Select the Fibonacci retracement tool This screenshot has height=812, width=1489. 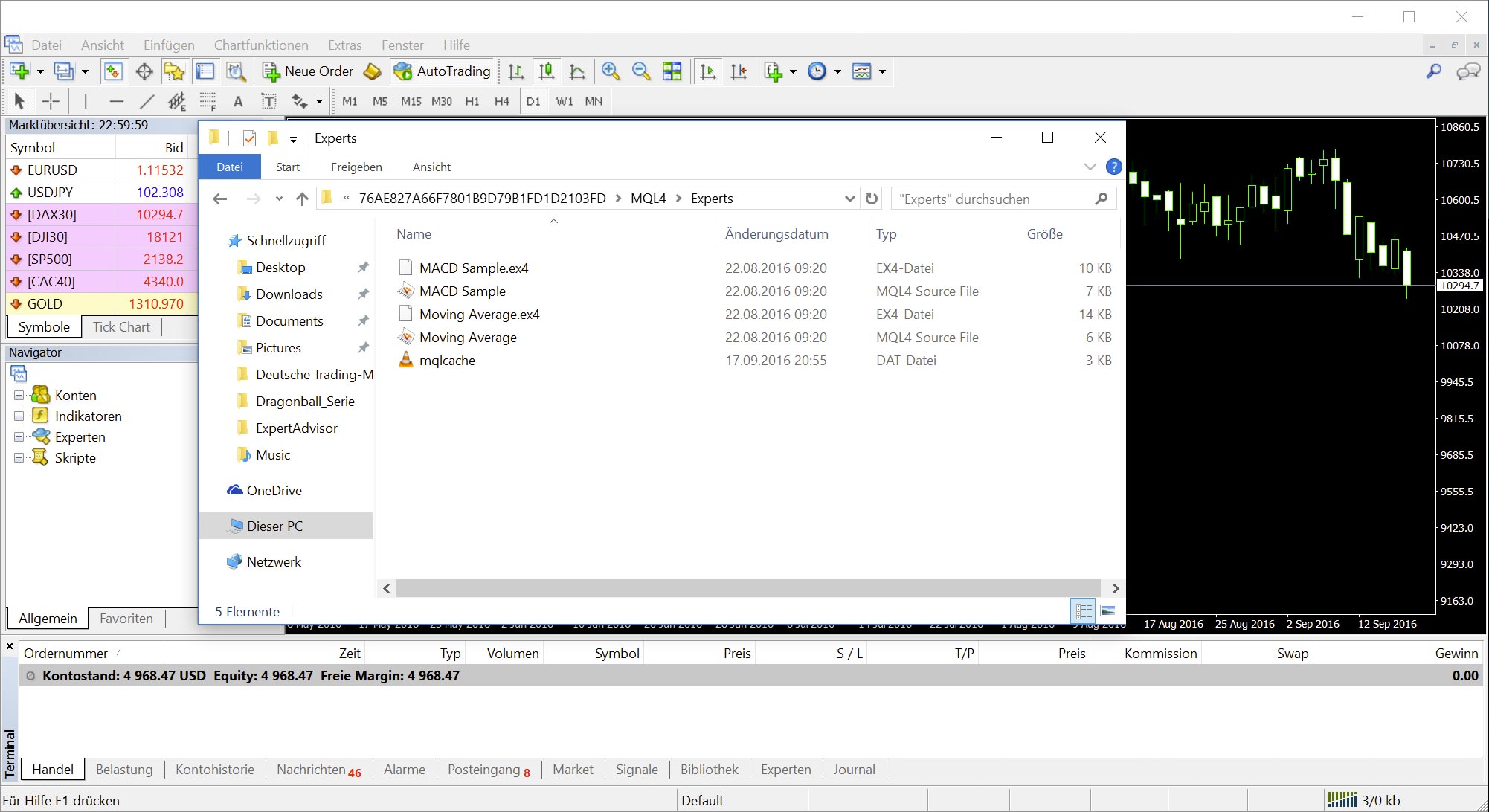click(208, 101)
